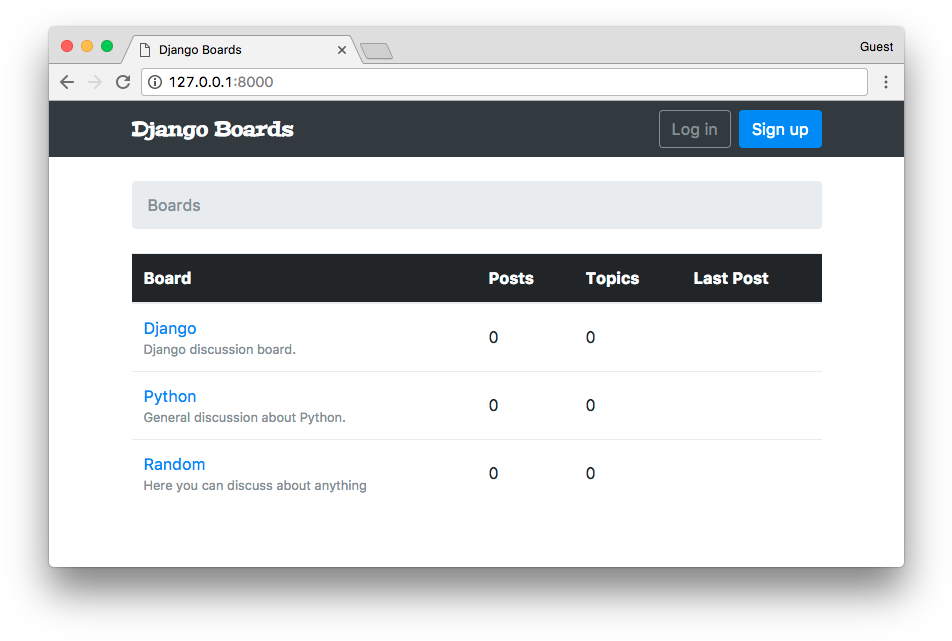The image size is (952, 641).
Task: Open the site information icon in address bar
Action: click(155, 82)
